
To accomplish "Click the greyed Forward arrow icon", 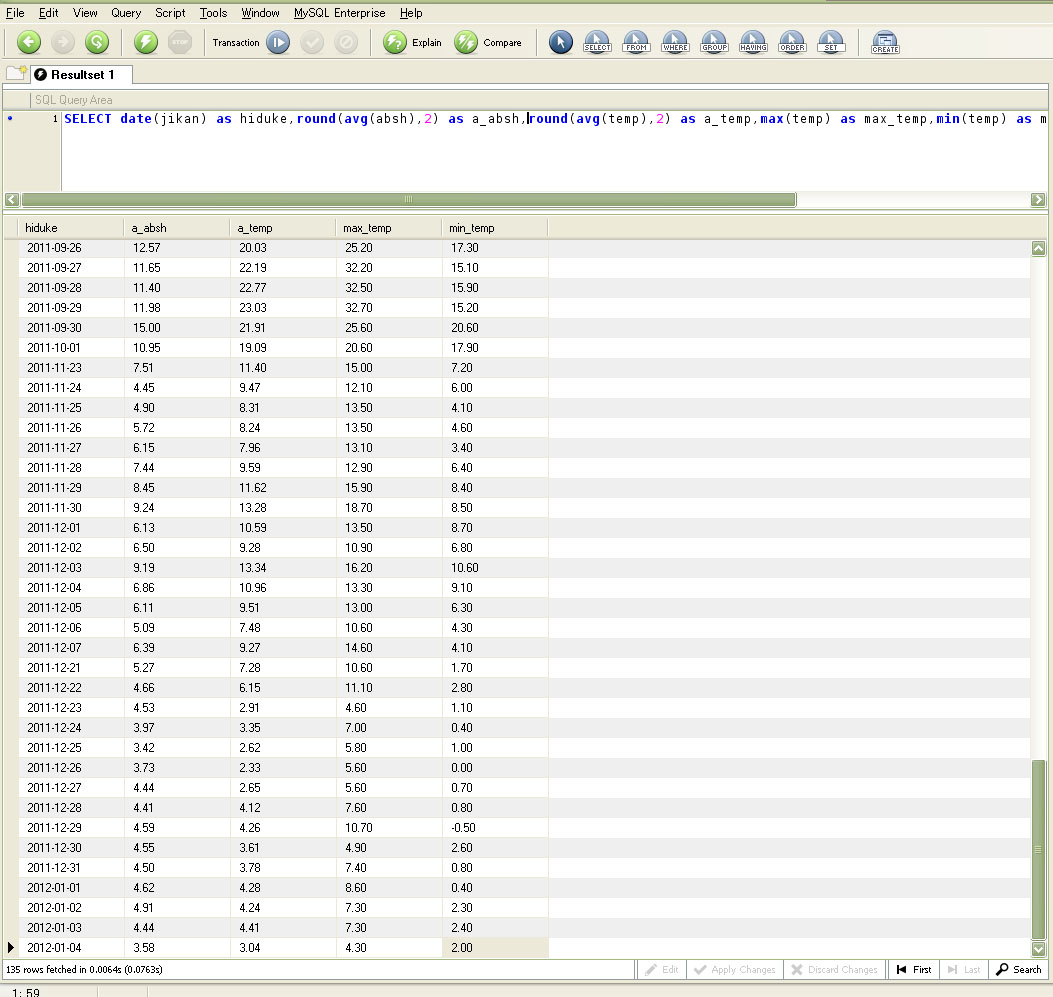I will coord(63,42).
